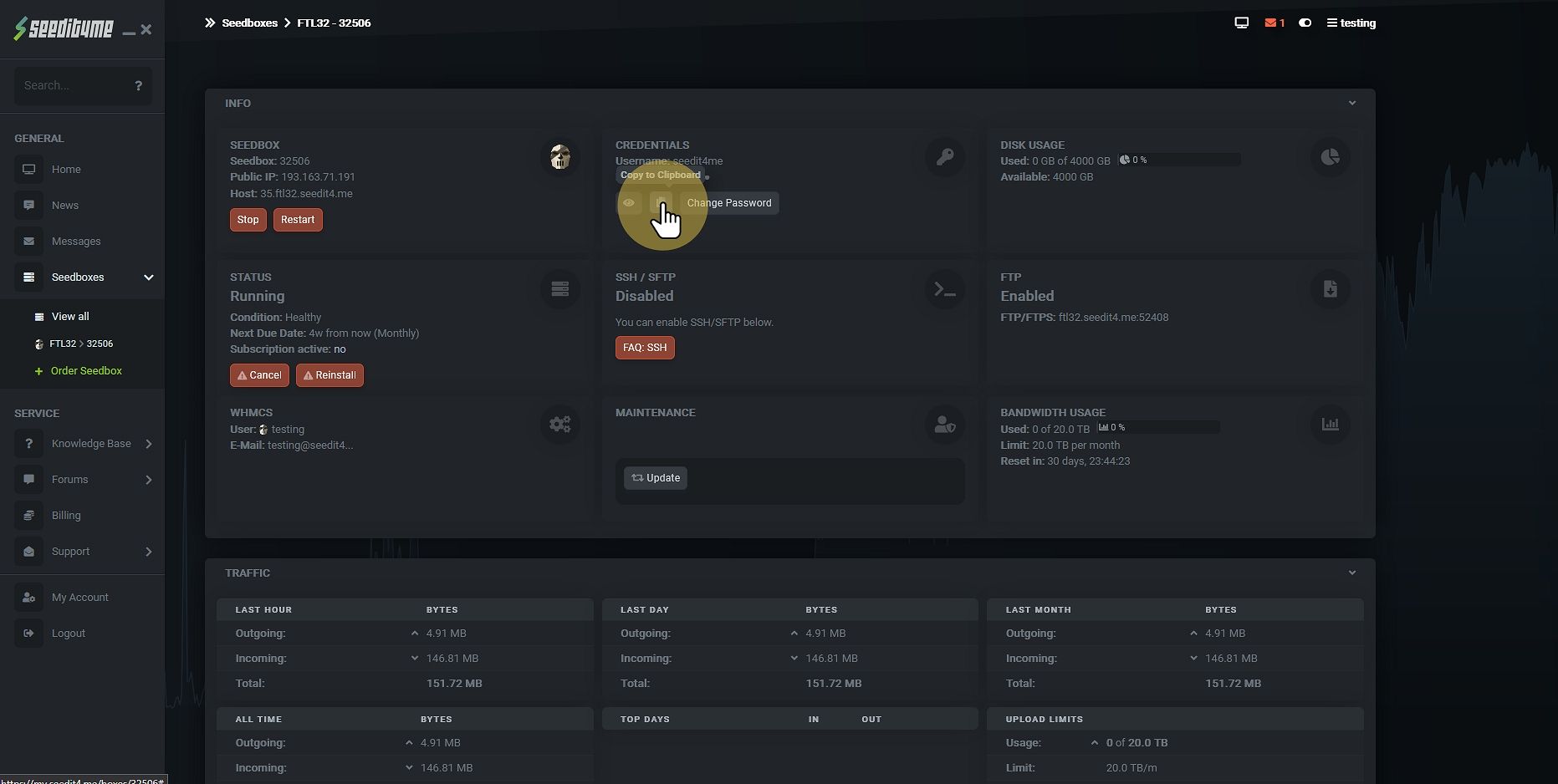The image size is (1558, 784).
Task: Click the Home monitor icon in sidebar
Action: coord(28,169)
